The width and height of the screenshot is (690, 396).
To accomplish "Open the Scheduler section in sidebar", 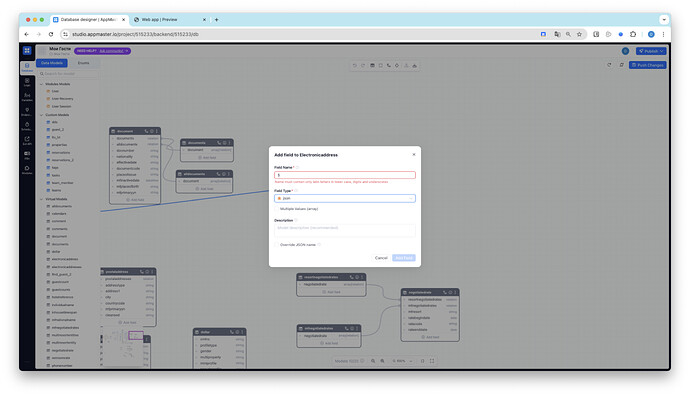I will tap(27, 126).
